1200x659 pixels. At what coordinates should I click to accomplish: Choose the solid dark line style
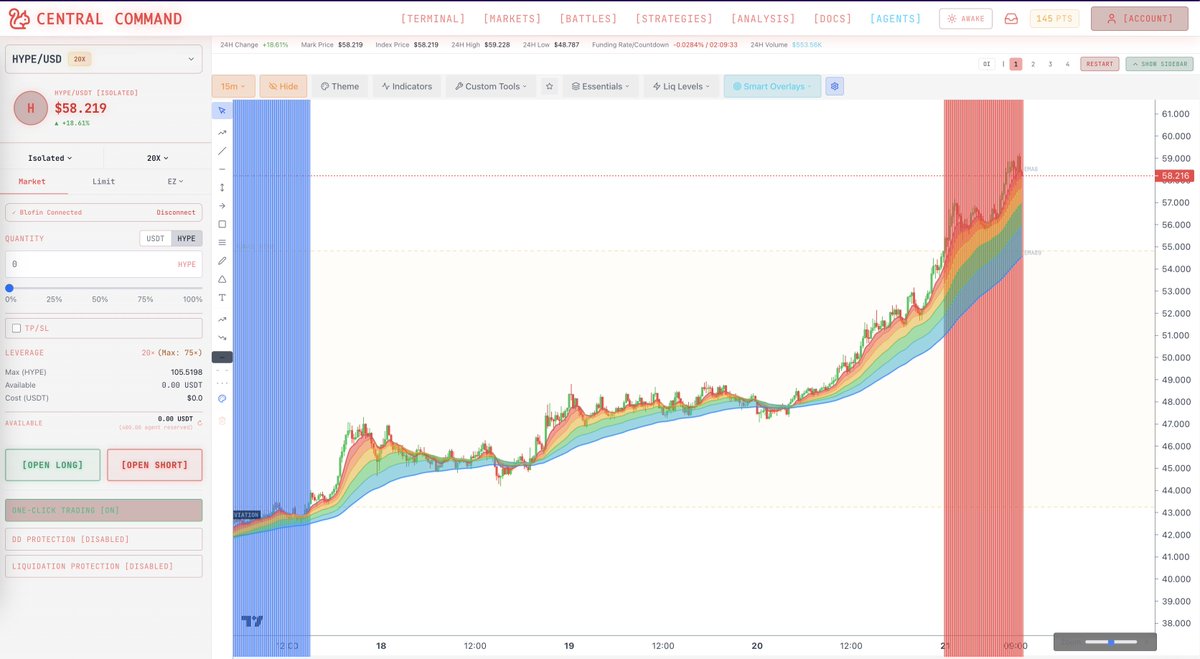(x=222, y=357)
